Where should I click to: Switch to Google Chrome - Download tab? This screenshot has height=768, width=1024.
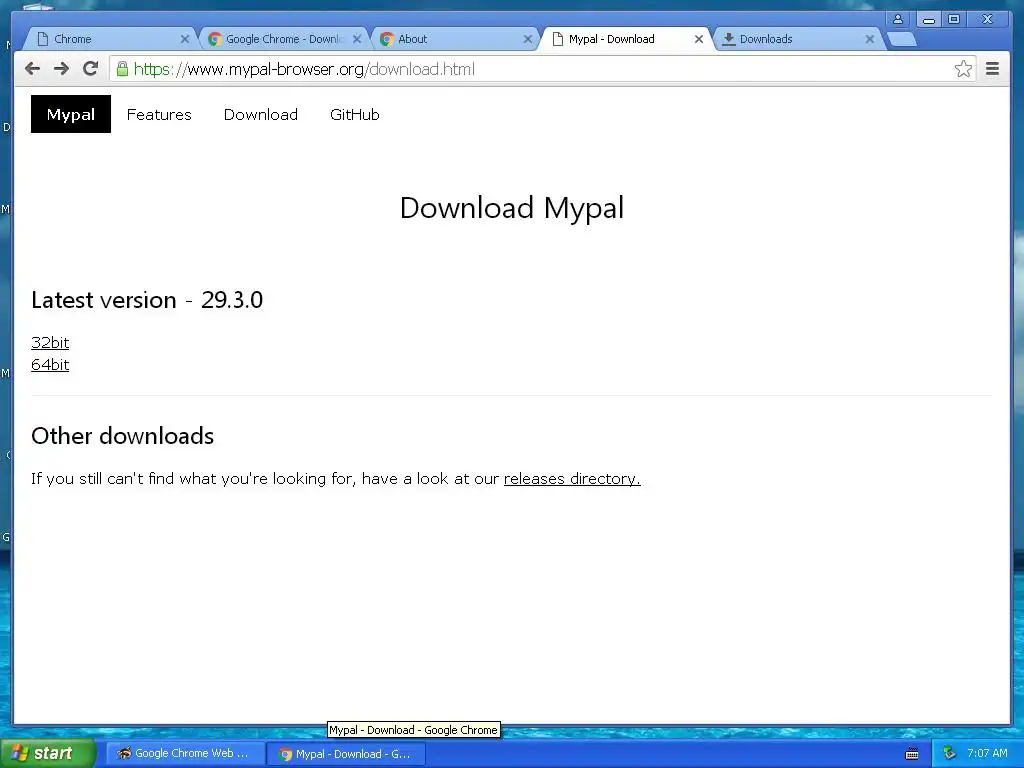click(281, 39)
